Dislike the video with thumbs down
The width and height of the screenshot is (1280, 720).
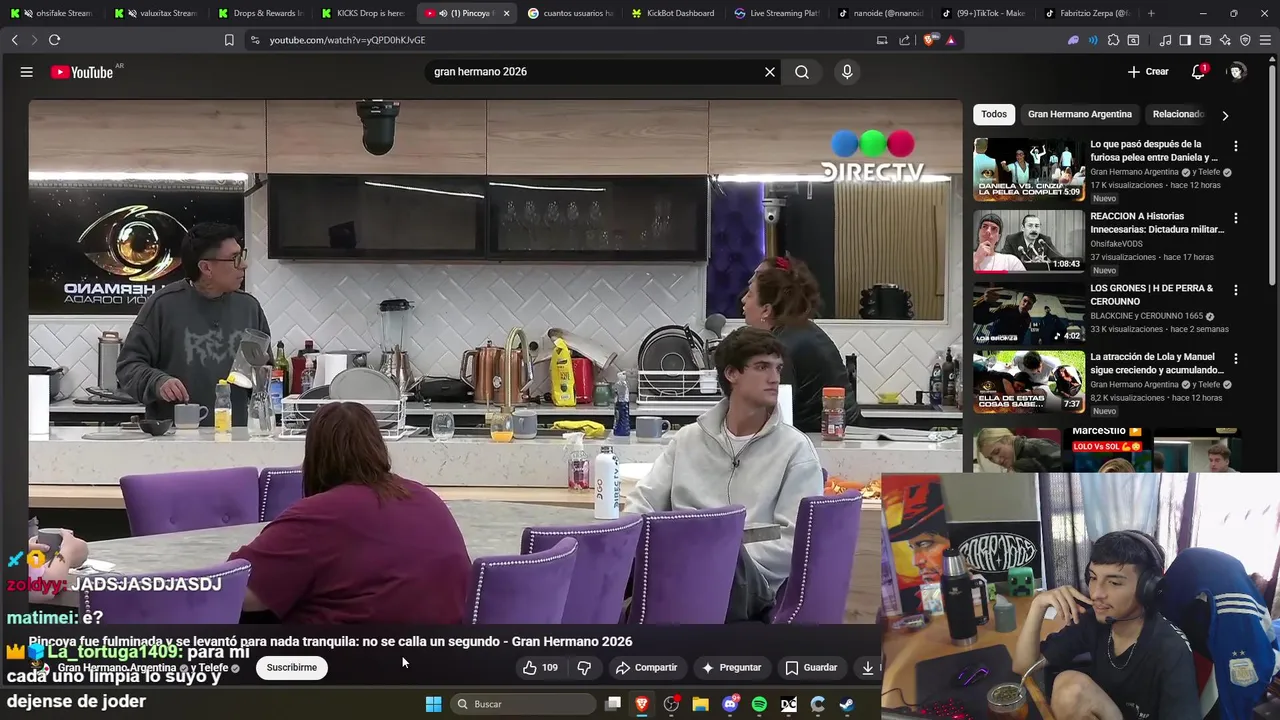585,668
